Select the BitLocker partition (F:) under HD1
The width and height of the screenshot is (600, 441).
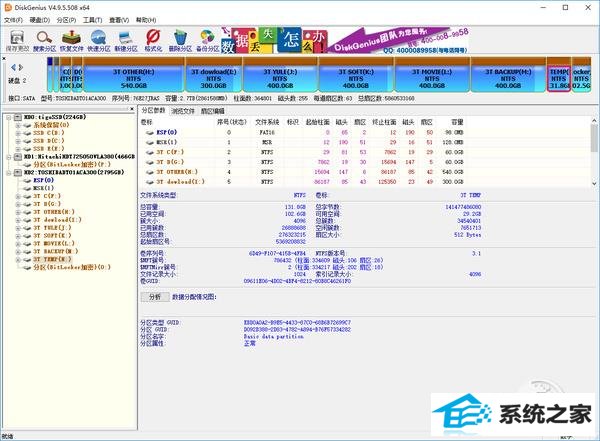(x=72, y=164)
